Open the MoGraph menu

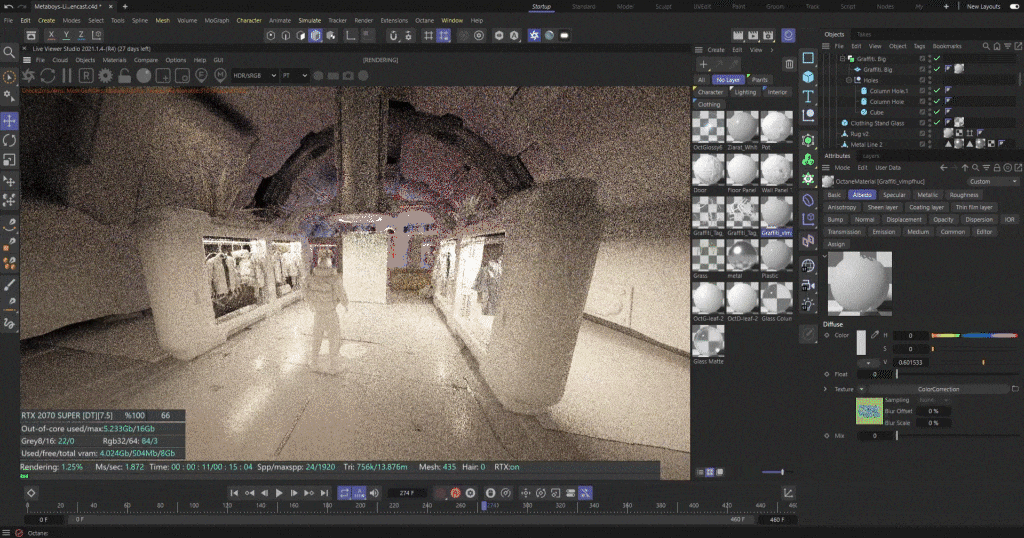coord(215,20)
